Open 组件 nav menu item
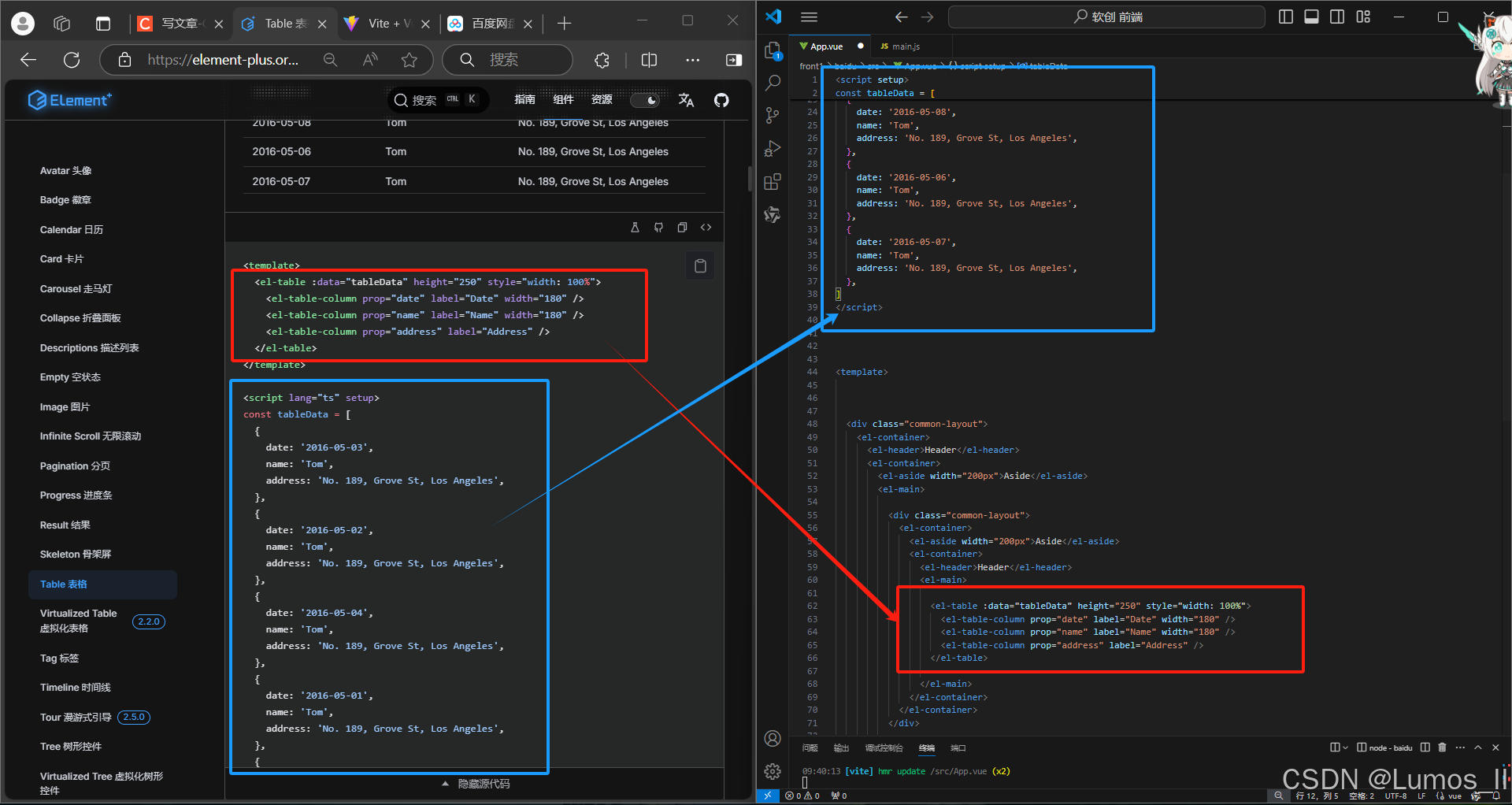 point(563,99)
